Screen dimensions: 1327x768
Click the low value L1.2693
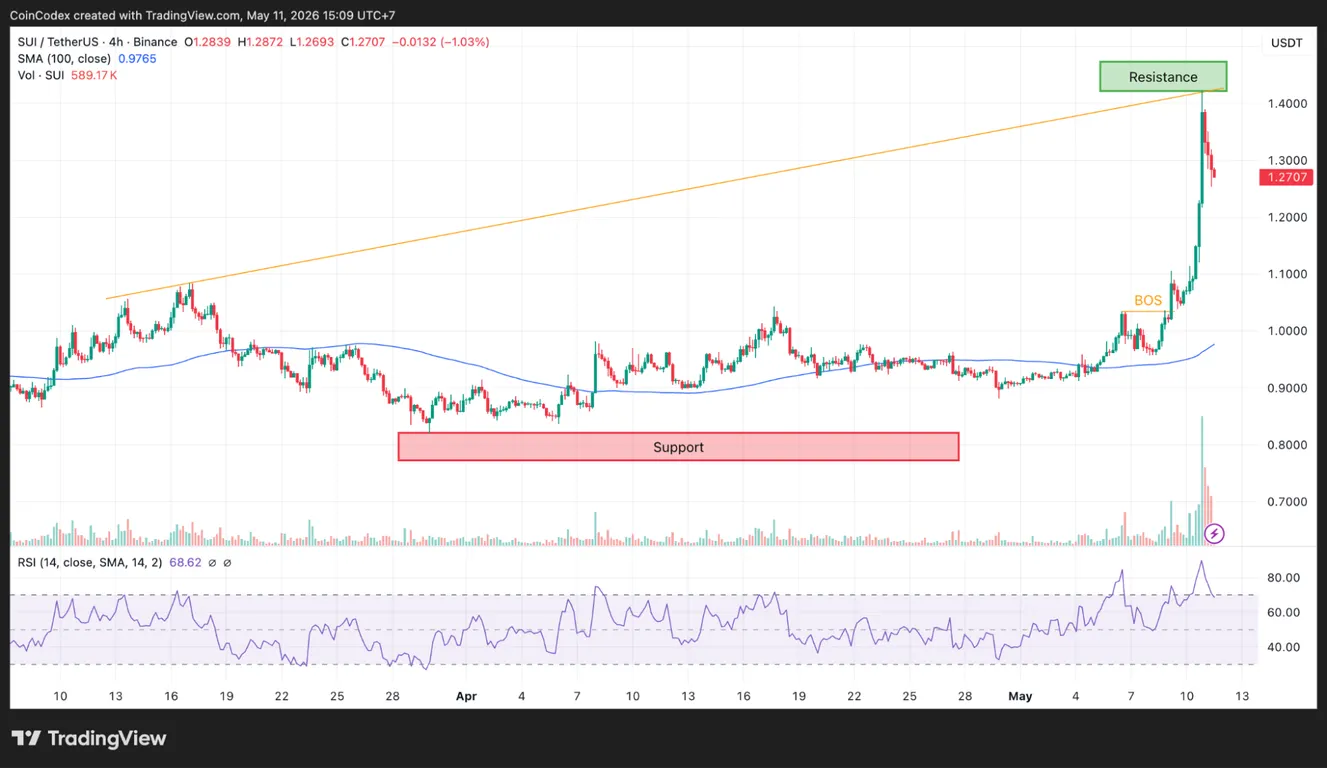coord(314,42)
